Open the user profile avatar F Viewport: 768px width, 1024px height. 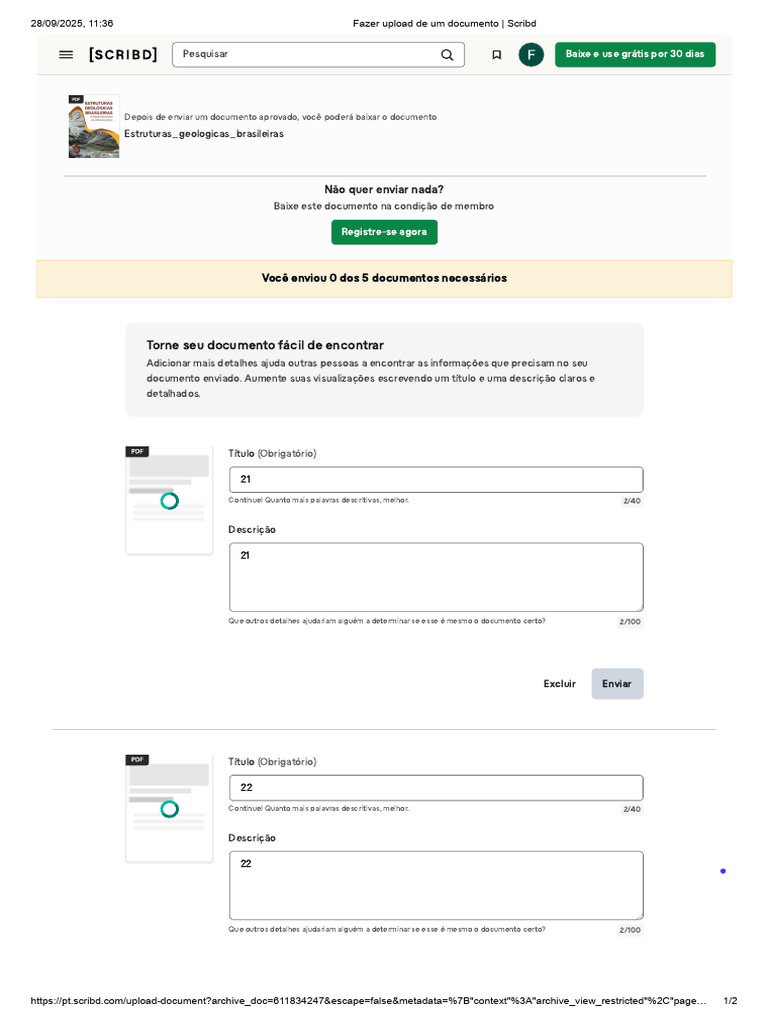(x=531, y=55)
